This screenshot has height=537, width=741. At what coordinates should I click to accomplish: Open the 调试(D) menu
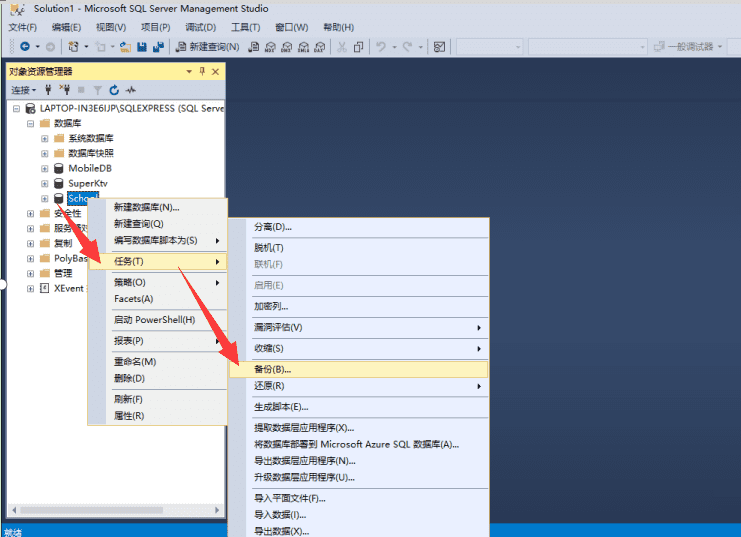[x=200, y=27]
